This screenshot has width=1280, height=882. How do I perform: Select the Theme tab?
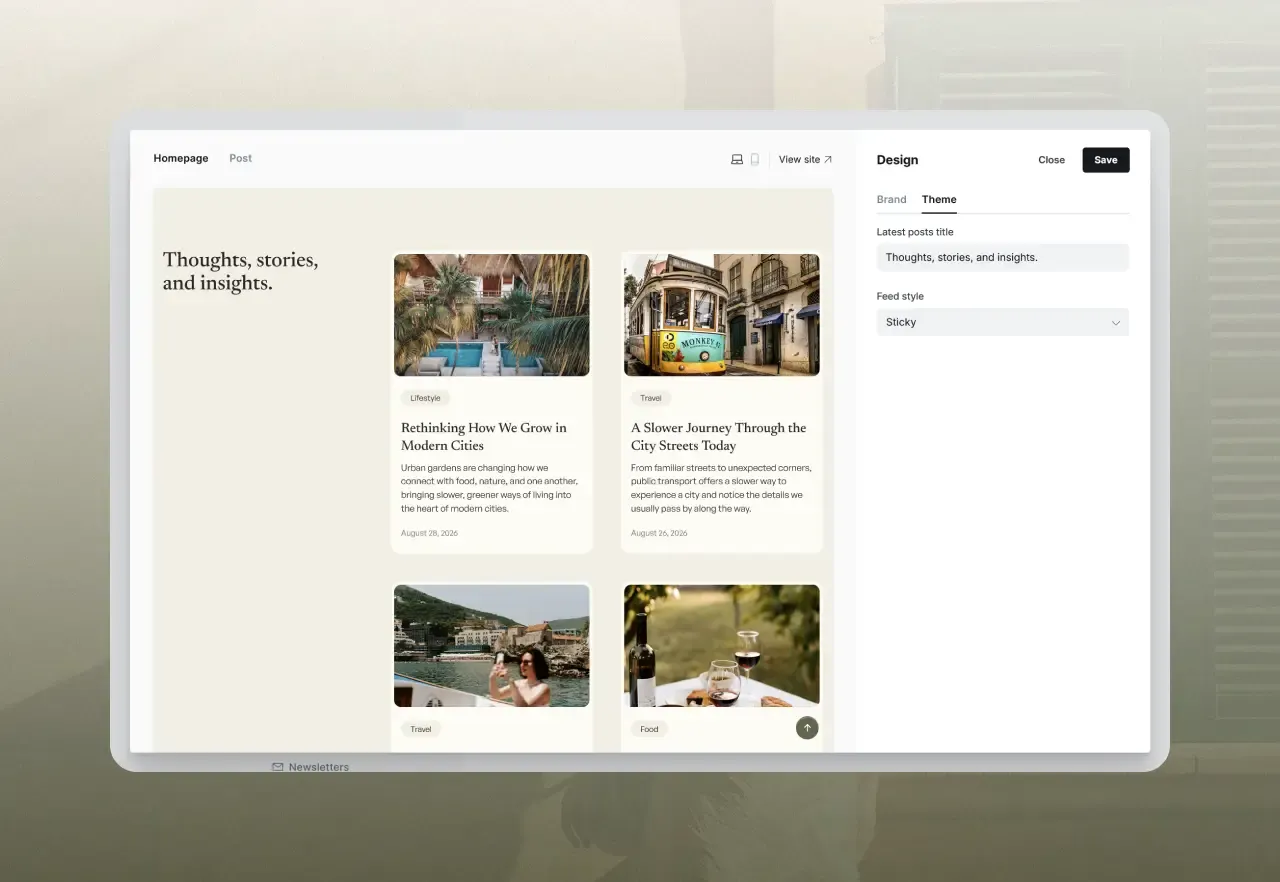click(x=939, y=200)
